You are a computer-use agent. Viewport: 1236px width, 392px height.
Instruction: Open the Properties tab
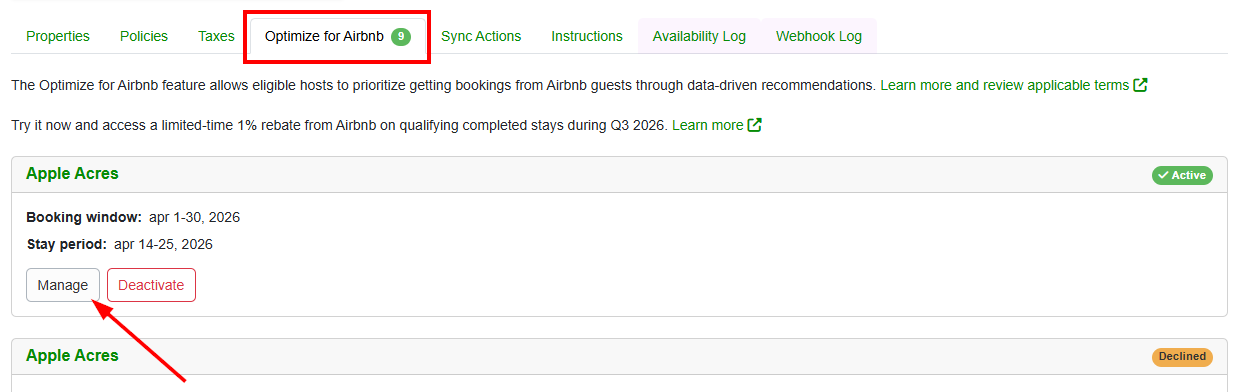58,36
